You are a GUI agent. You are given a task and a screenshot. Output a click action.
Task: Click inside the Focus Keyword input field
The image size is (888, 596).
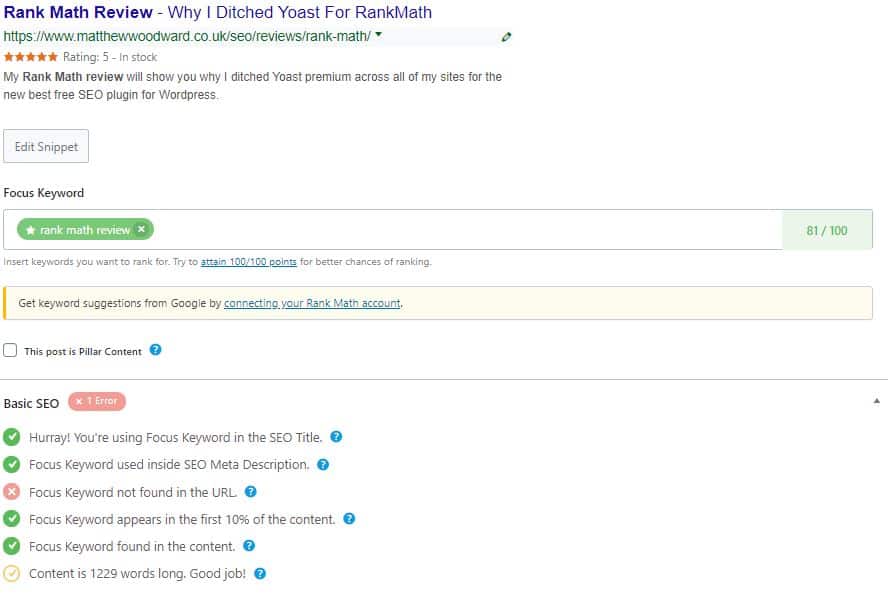click(x=392, y=229)
